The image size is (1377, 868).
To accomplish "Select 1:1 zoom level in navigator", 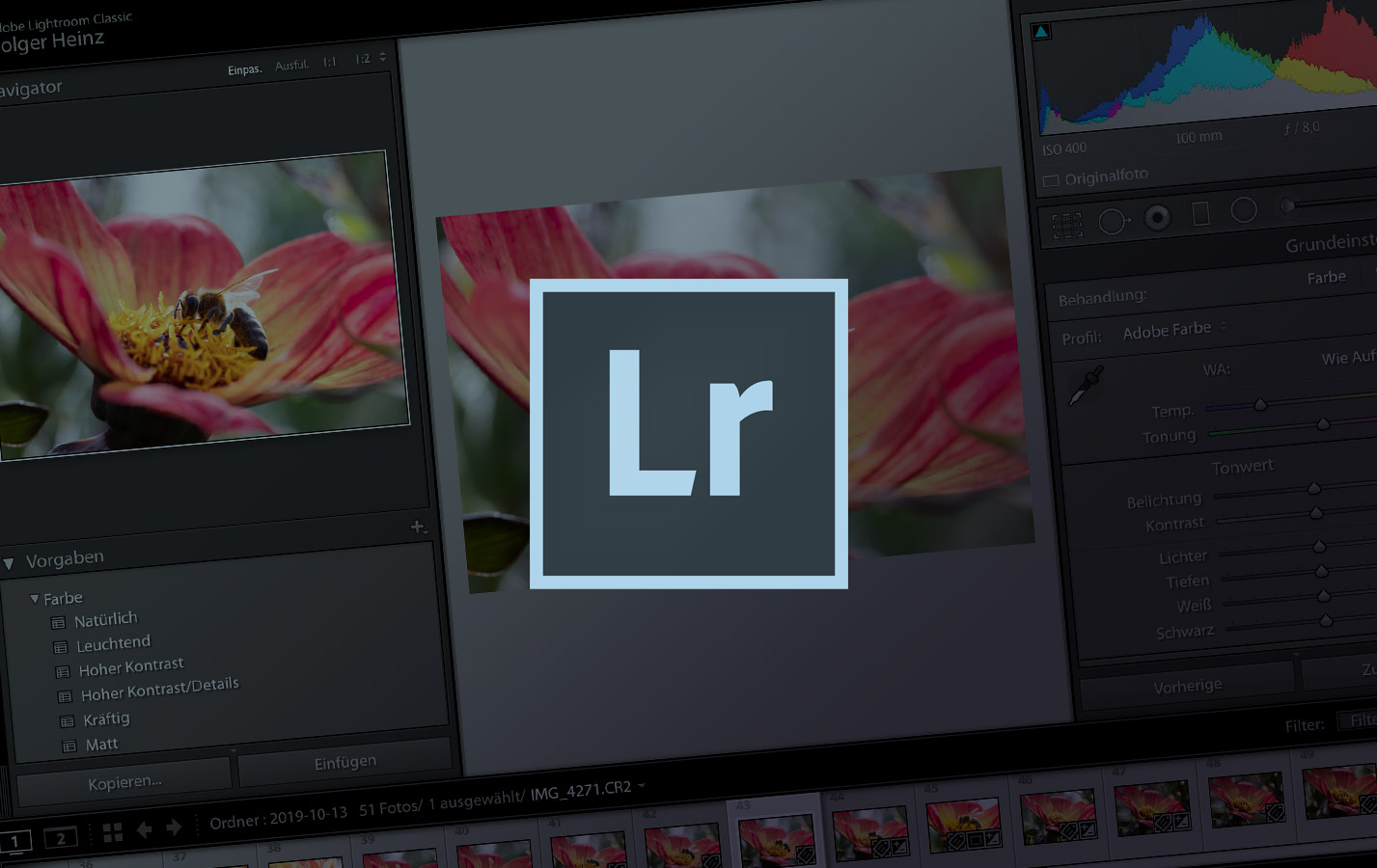I will pos(330,62).
